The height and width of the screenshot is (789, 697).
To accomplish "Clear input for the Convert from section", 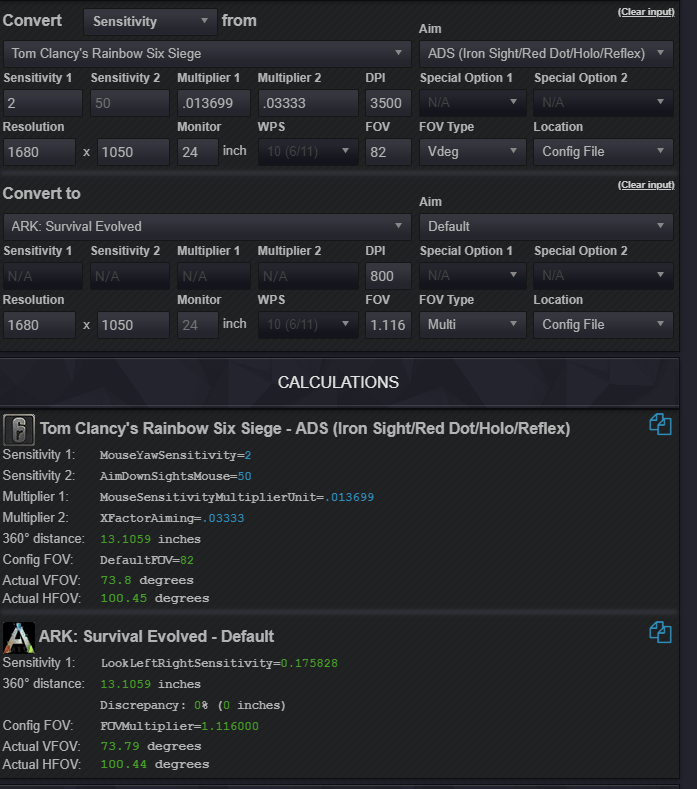I will 646,12.
